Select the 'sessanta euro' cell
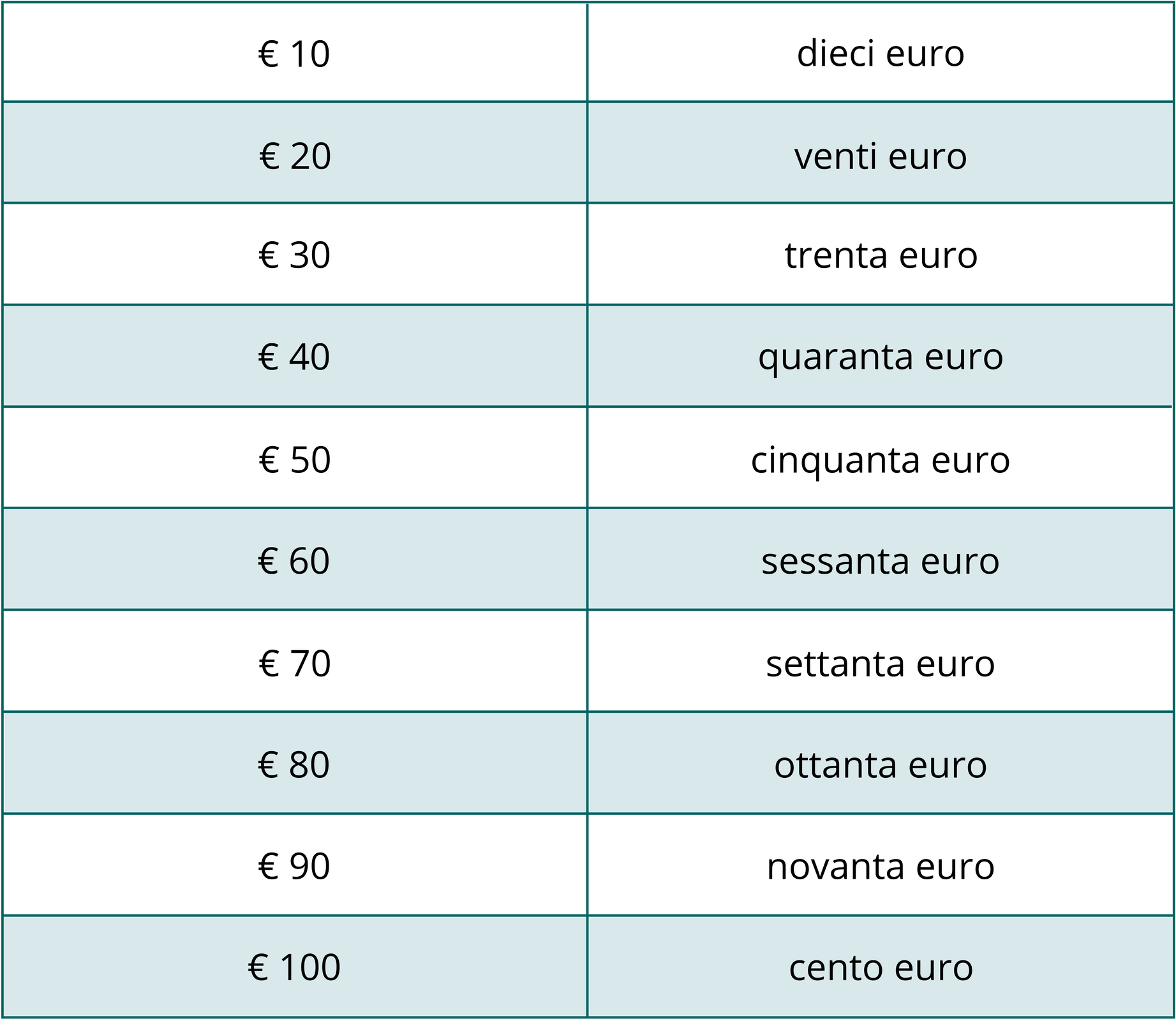 coord(880,561)
